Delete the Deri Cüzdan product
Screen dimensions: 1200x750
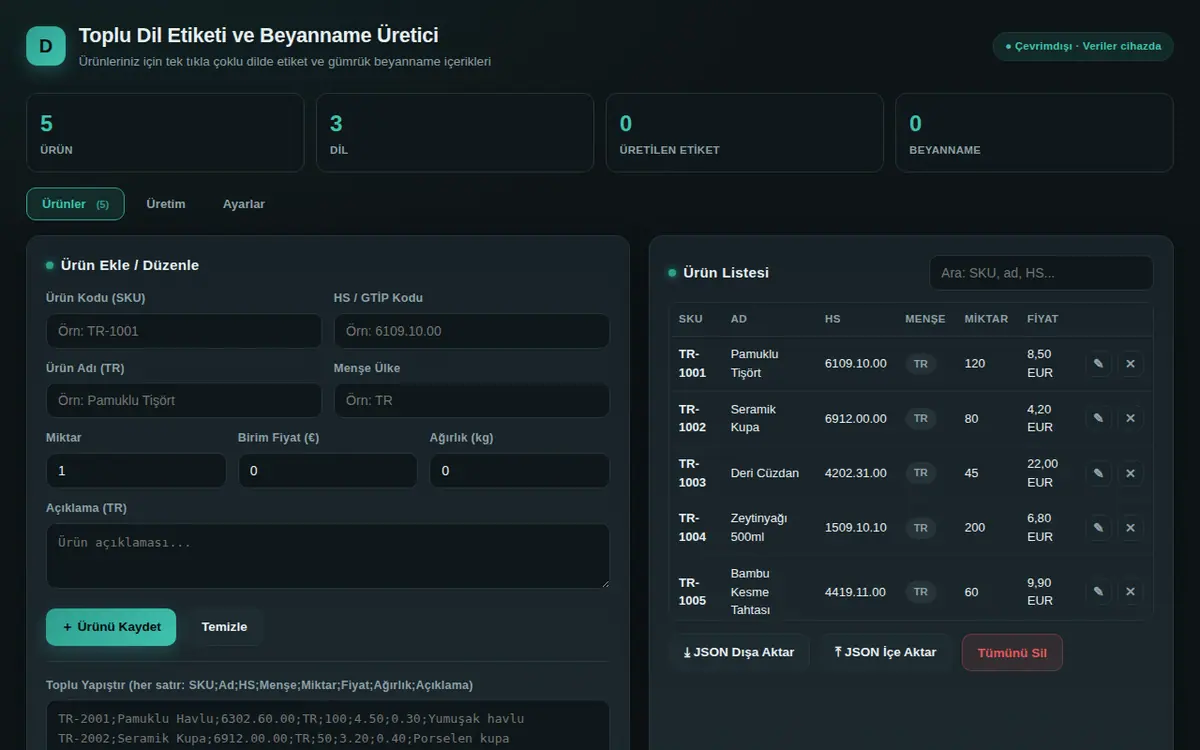point(1130,473)
